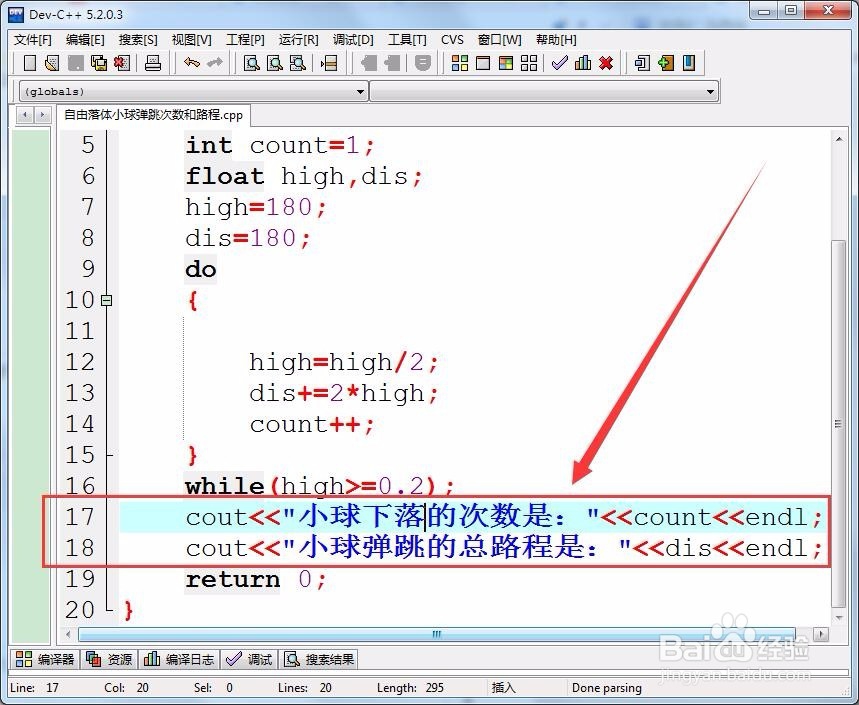This screenshot has width=859, height=705.
Task: Click on code line 'dis+=2*high;'
Action: [343, 393]
